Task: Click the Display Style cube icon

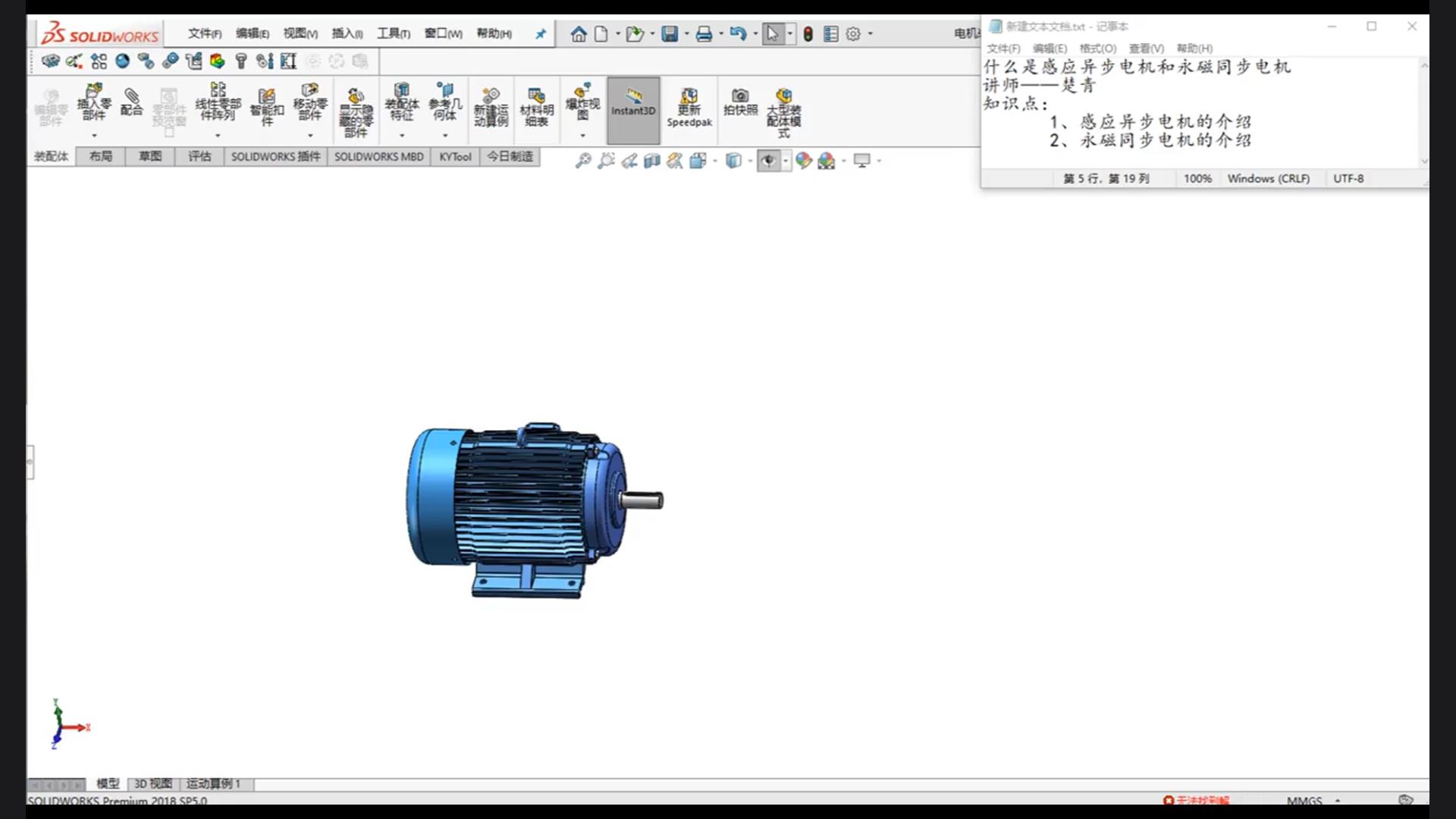Action: click(x=733, y=161)
